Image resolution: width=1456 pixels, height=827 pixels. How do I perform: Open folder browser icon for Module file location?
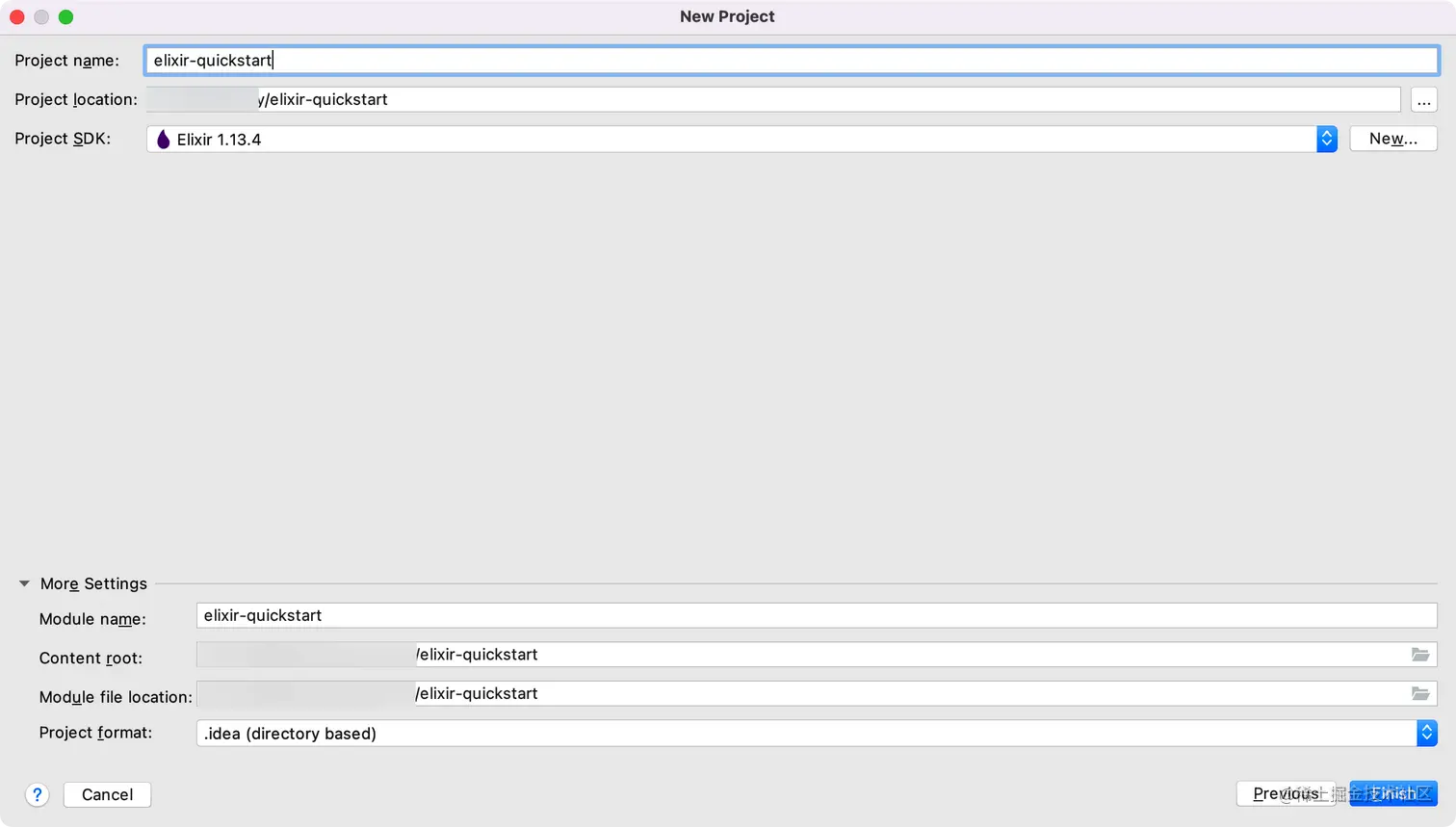pyautogui.click(x=1420, y=693)
